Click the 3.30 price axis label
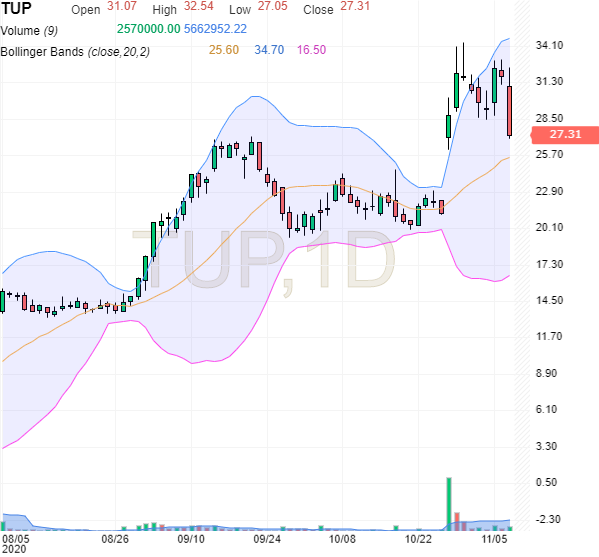The width and height of the screenshot is (599, 557). (x=546, y=446)
